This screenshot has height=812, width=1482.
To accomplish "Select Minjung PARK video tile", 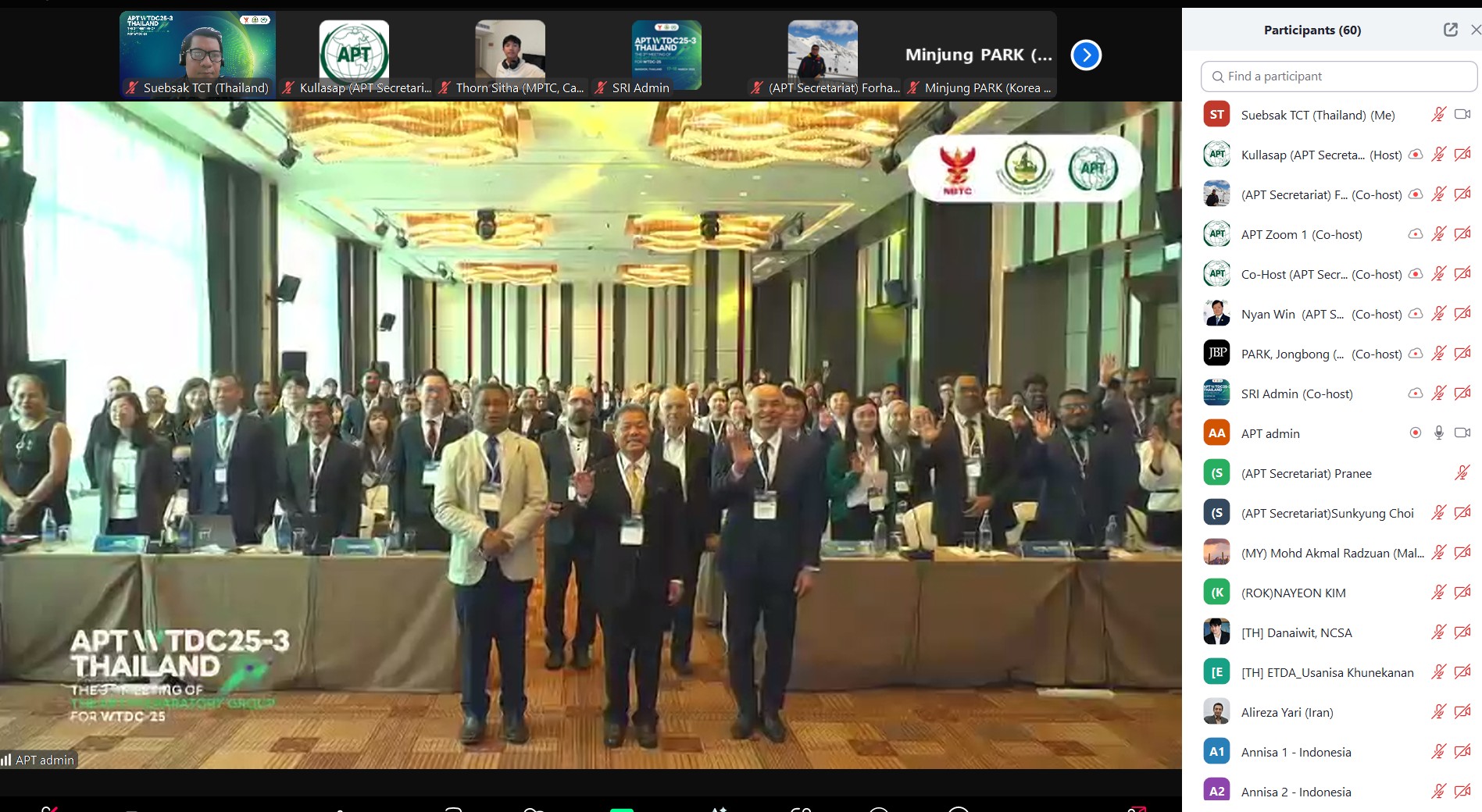I will tap(979, 55).
